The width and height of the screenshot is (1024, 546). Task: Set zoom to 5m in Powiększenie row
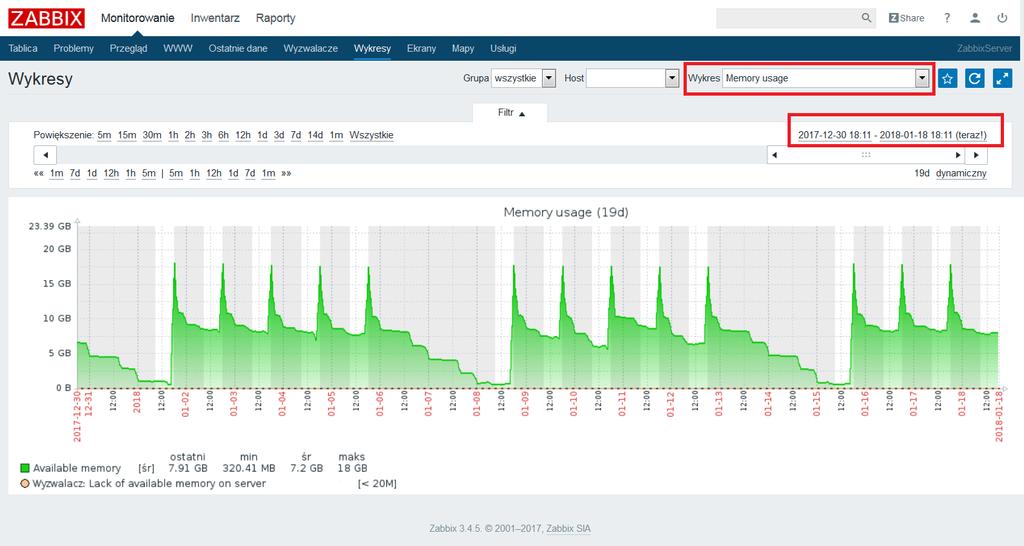point(104,135)
